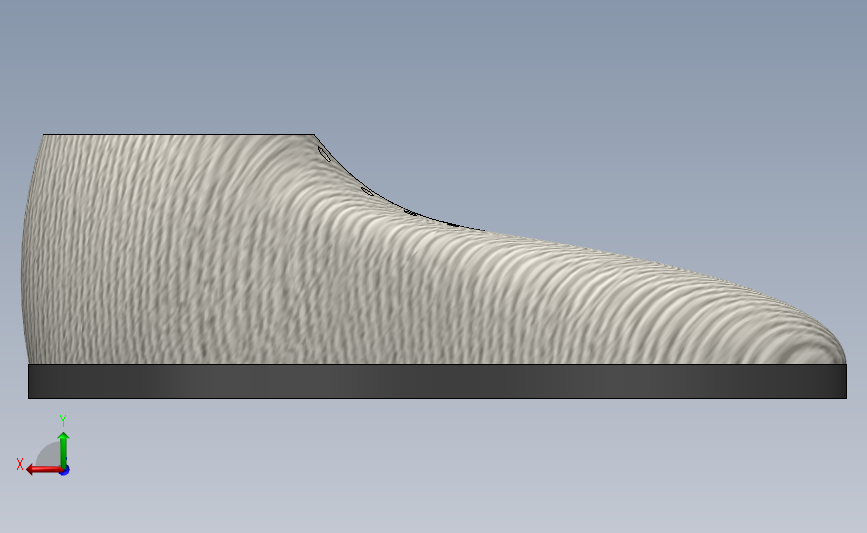The image size is (867, 533).
Task: Click the second lace eyelet slot
Action: pos(367,191)
